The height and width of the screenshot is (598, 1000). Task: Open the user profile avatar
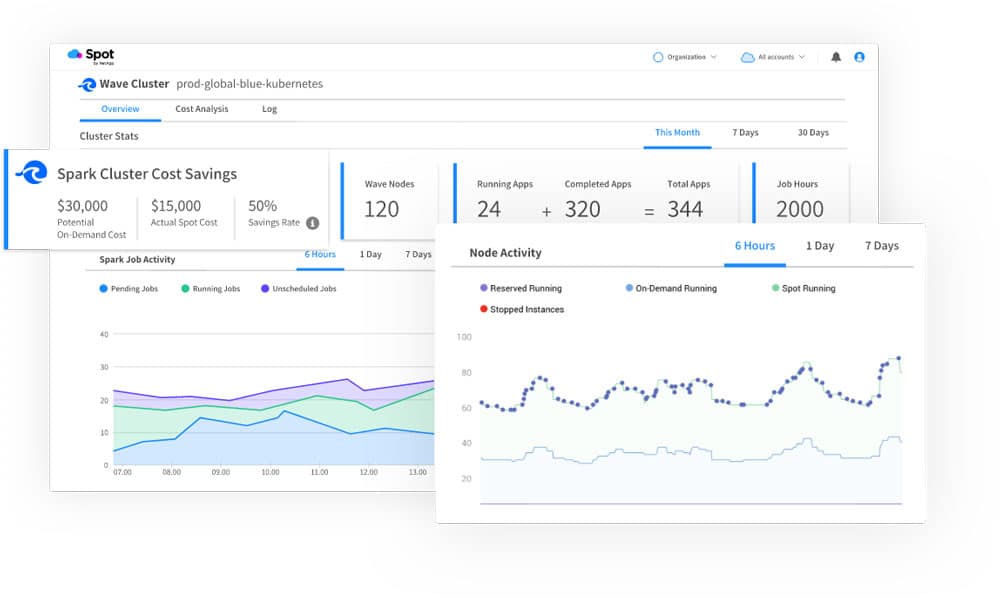[x=859, y=57]
